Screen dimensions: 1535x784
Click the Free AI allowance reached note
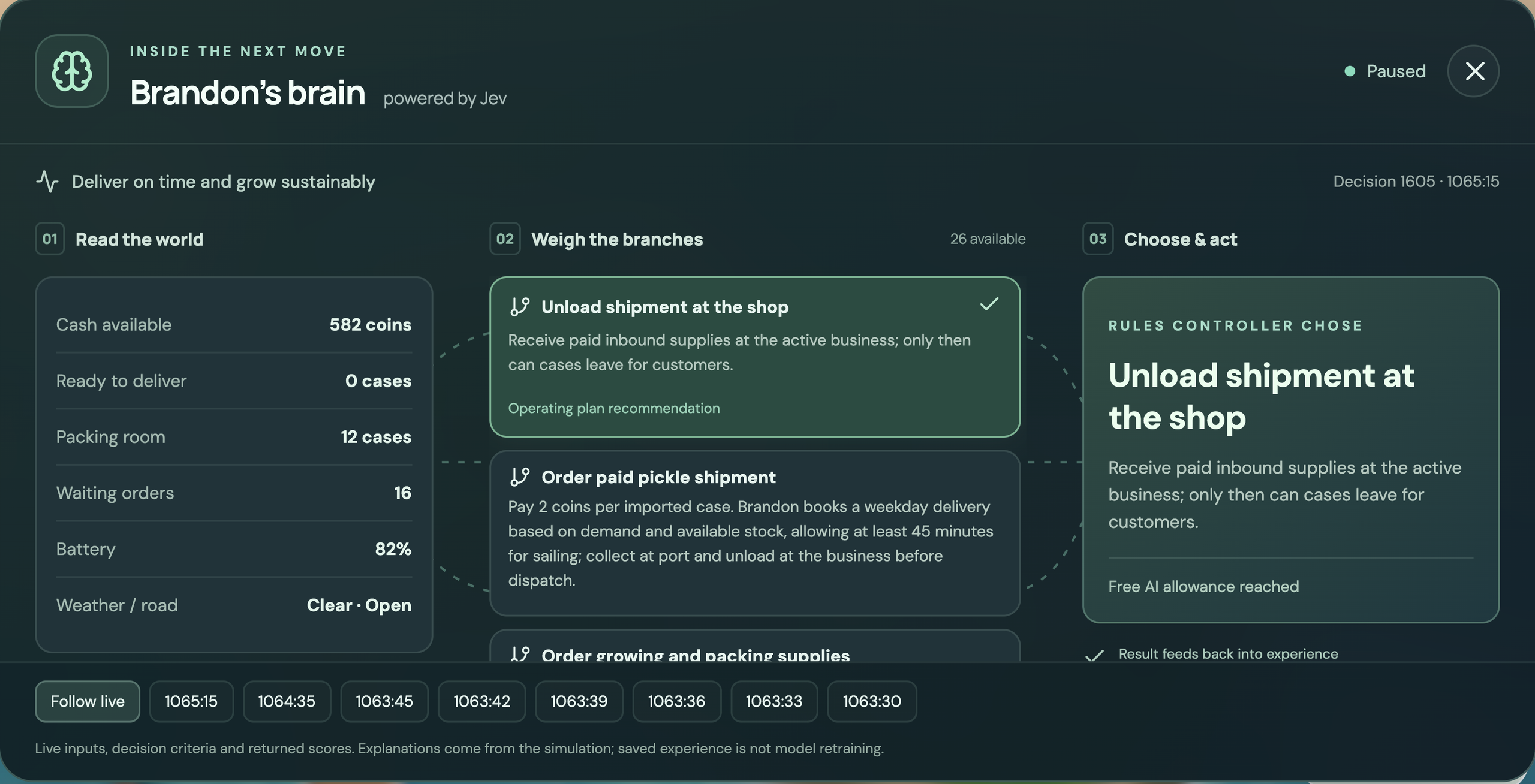(1203, 586)
